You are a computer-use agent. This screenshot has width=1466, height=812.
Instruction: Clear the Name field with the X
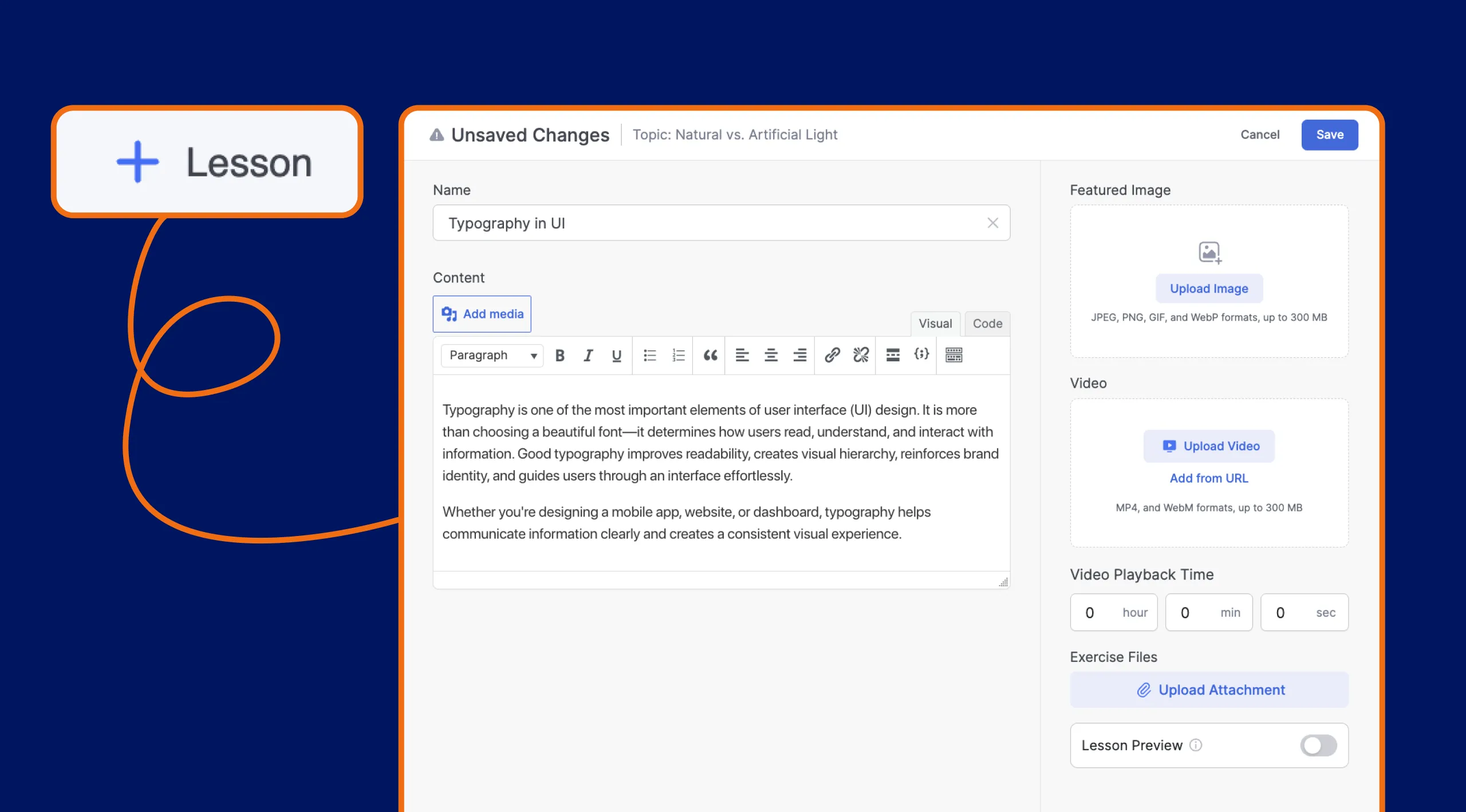pos(993,223)
